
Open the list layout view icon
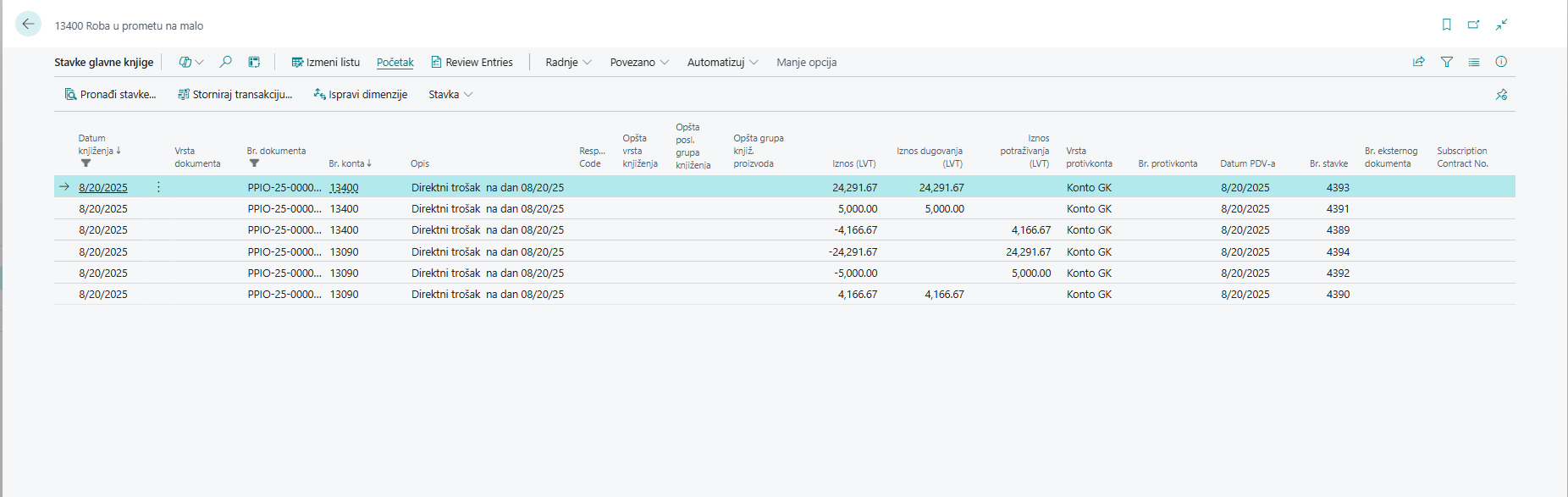tap(1474, 62)
